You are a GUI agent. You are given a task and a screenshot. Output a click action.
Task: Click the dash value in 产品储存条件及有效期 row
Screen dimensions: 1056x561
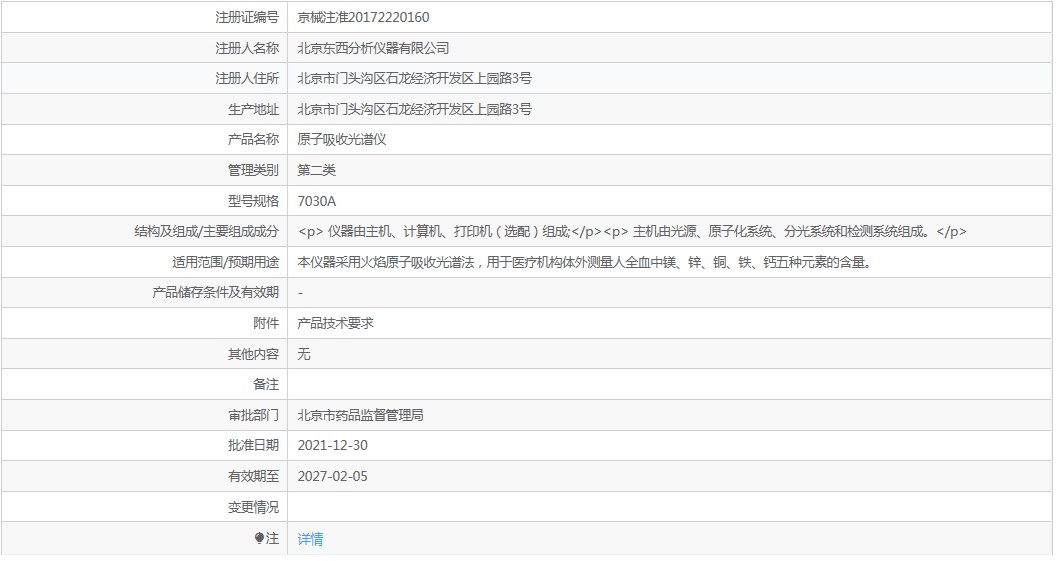(300, 293)
